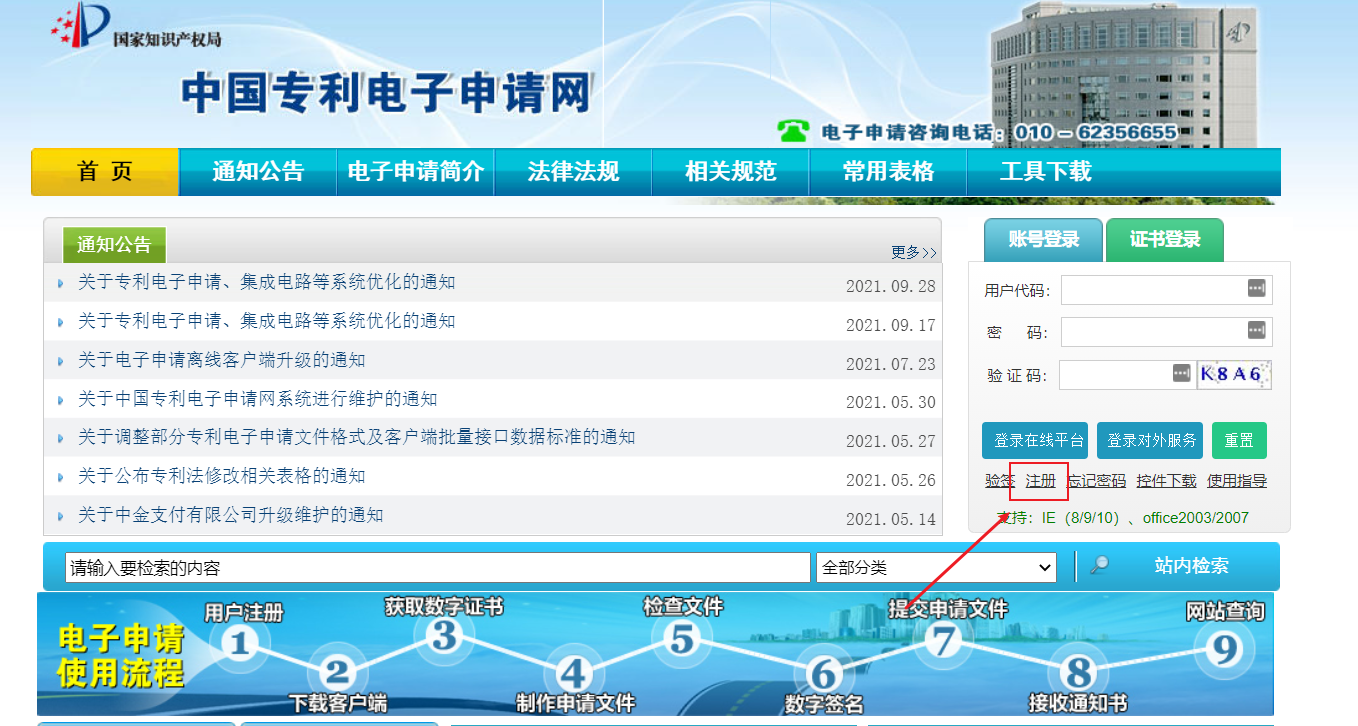1358x726 pixels.
Task: Focus the 密码 input field
Action: [1166, 331]
